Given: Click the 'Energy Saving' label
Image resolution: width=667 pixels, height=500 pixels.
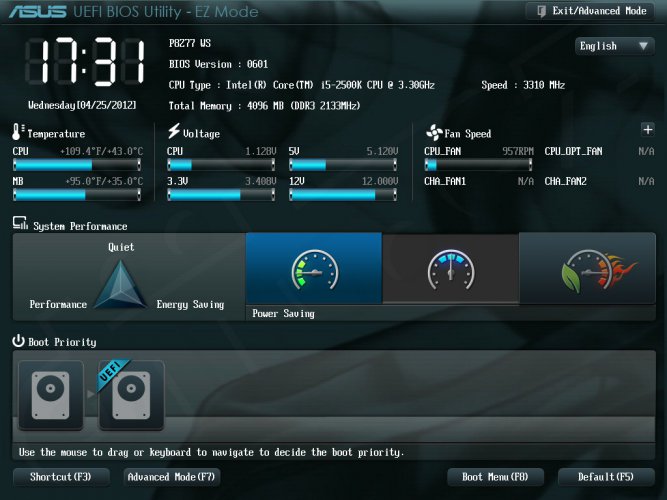Looking at the screenshot, I should click(190, 305).
